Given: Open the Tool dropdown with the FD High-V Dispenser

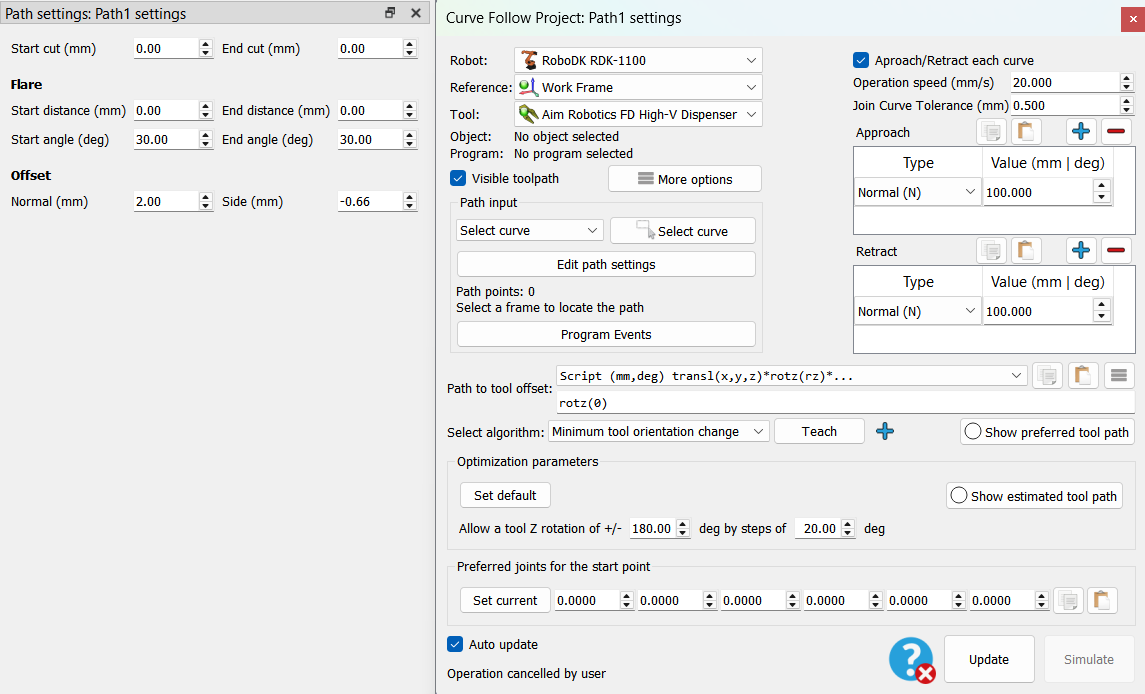Looking at the screenshot, I should pos(637,113).
